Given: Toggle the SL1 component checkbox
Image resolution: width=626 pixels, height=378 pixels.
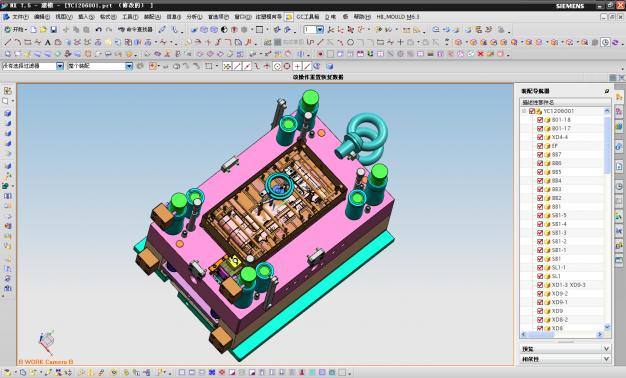Looking at the screenshot, I should click(x=540, y=276).
